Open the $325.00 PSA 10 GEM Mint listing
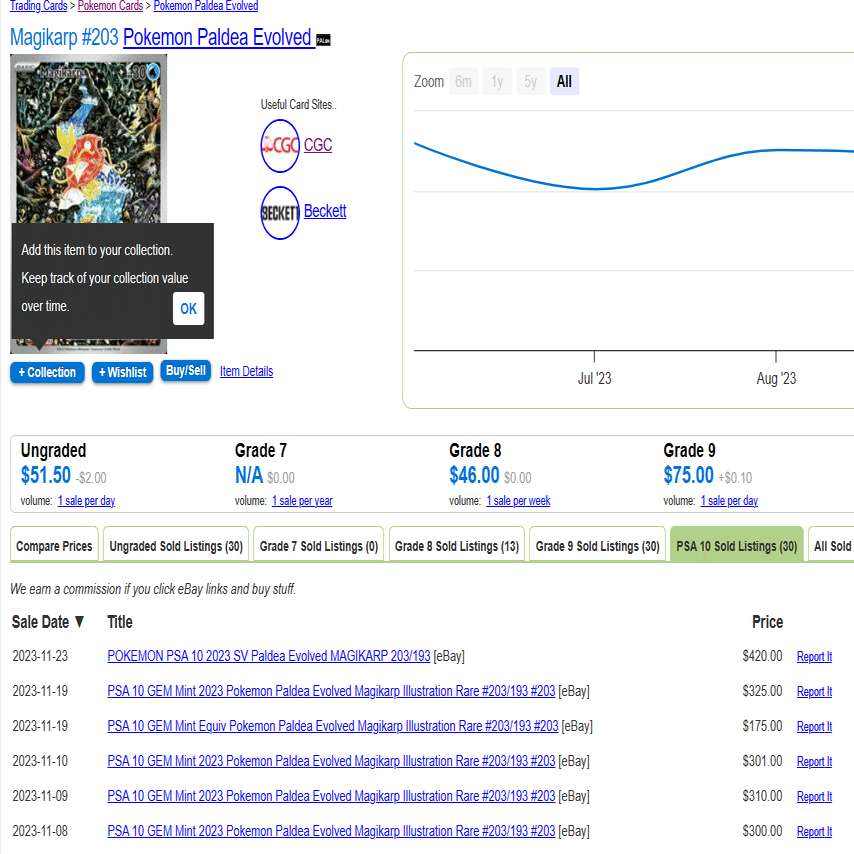 point(331,691)
